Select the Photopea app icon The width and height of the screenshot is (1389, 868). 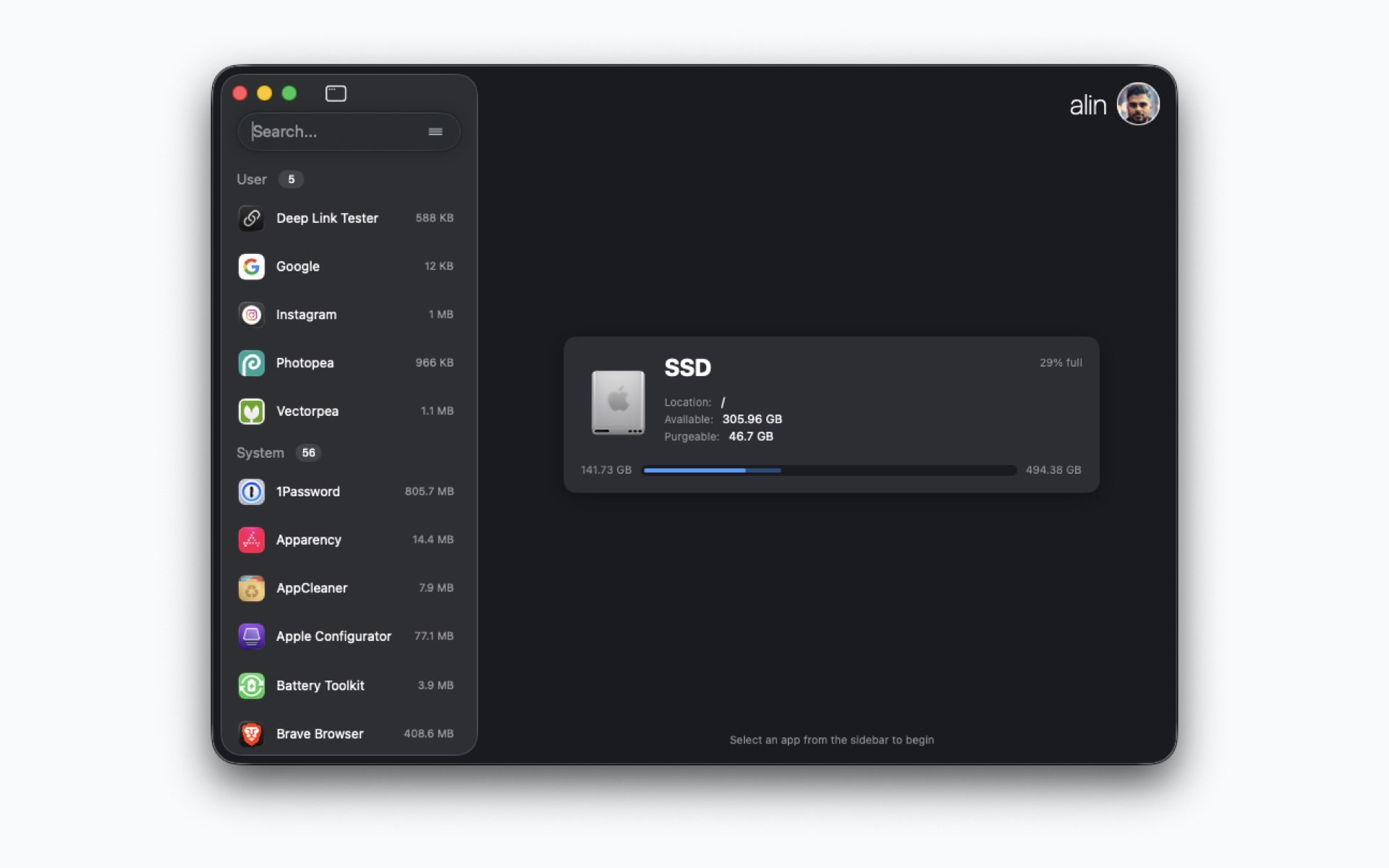pos(251,363)
